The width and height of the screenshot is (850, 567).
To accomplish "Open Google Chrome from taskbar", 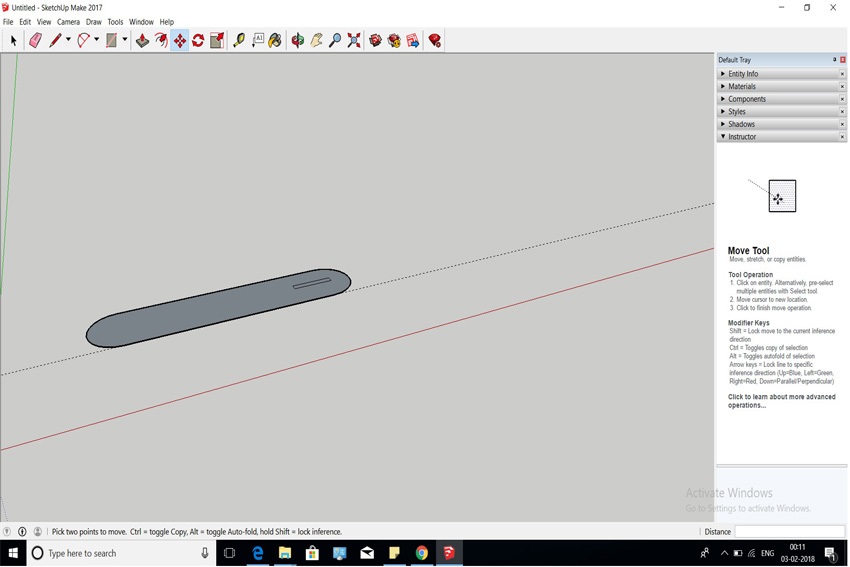I will click(421, 553).
